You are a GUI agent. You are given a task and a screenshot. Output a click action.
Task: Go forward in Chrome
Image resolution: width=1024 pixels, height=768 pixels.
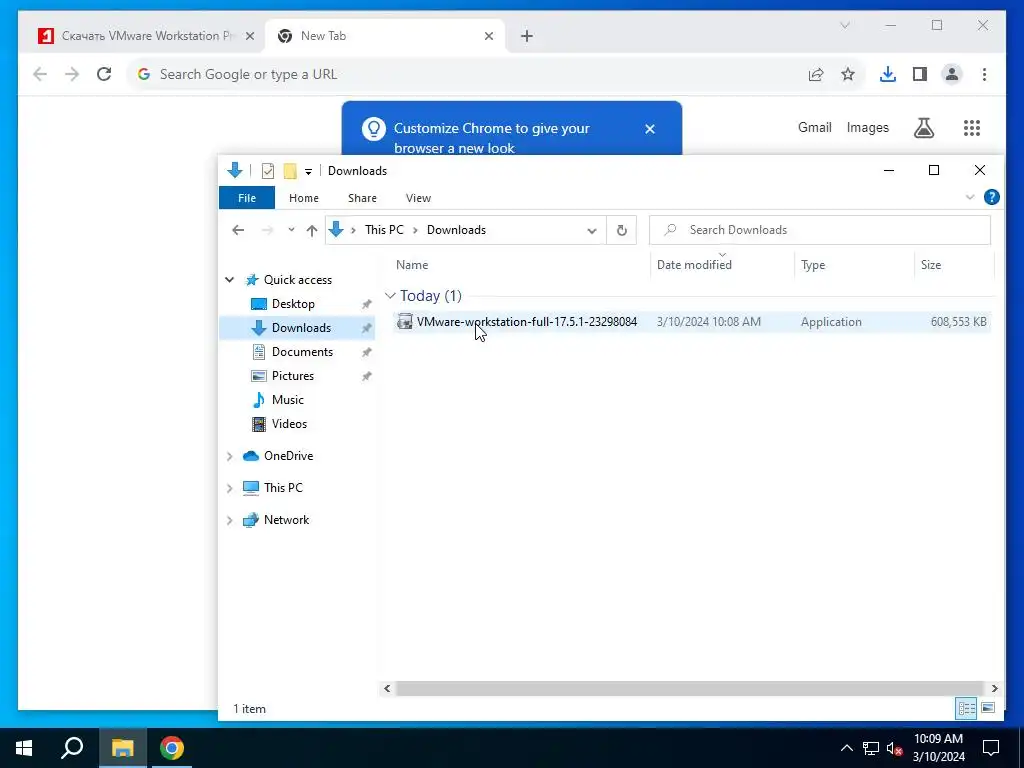tap(72, 74)
